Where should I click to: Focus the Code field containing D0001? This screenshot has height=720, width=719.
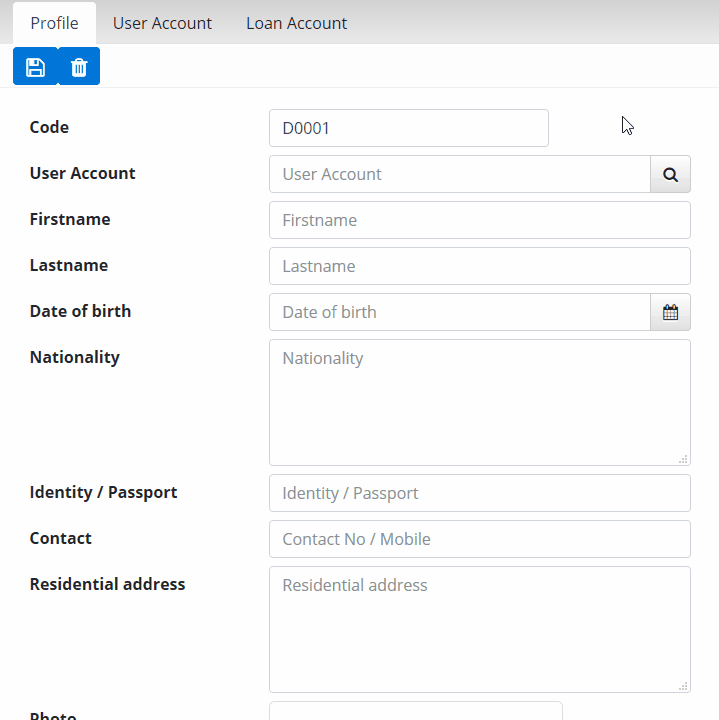pos(409,128)
